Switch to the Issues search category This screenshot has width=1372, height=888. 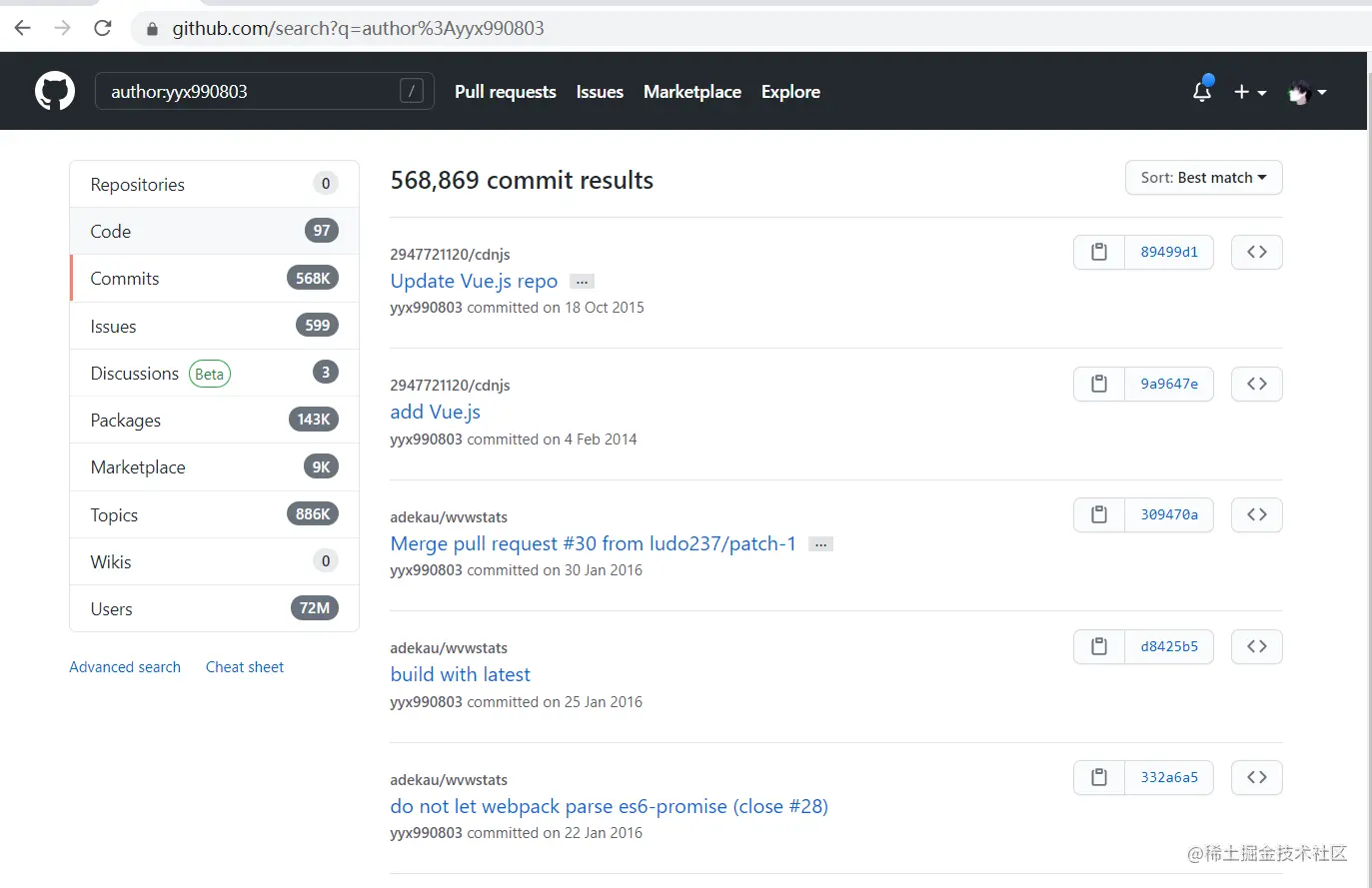pos(113,326)
